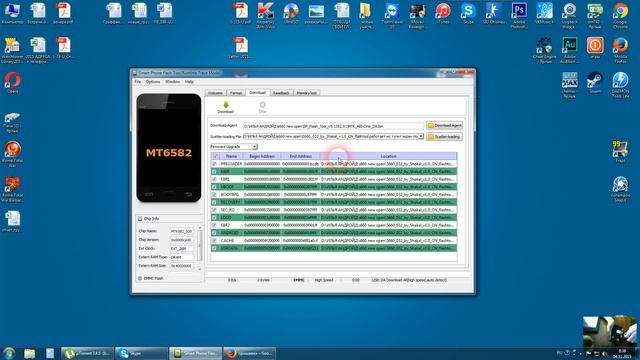Image resolution: width=640 pixels, height=360 pixels.
Task: Open the Firmware Upgrade mode dropdown
Action: [234, 147]
